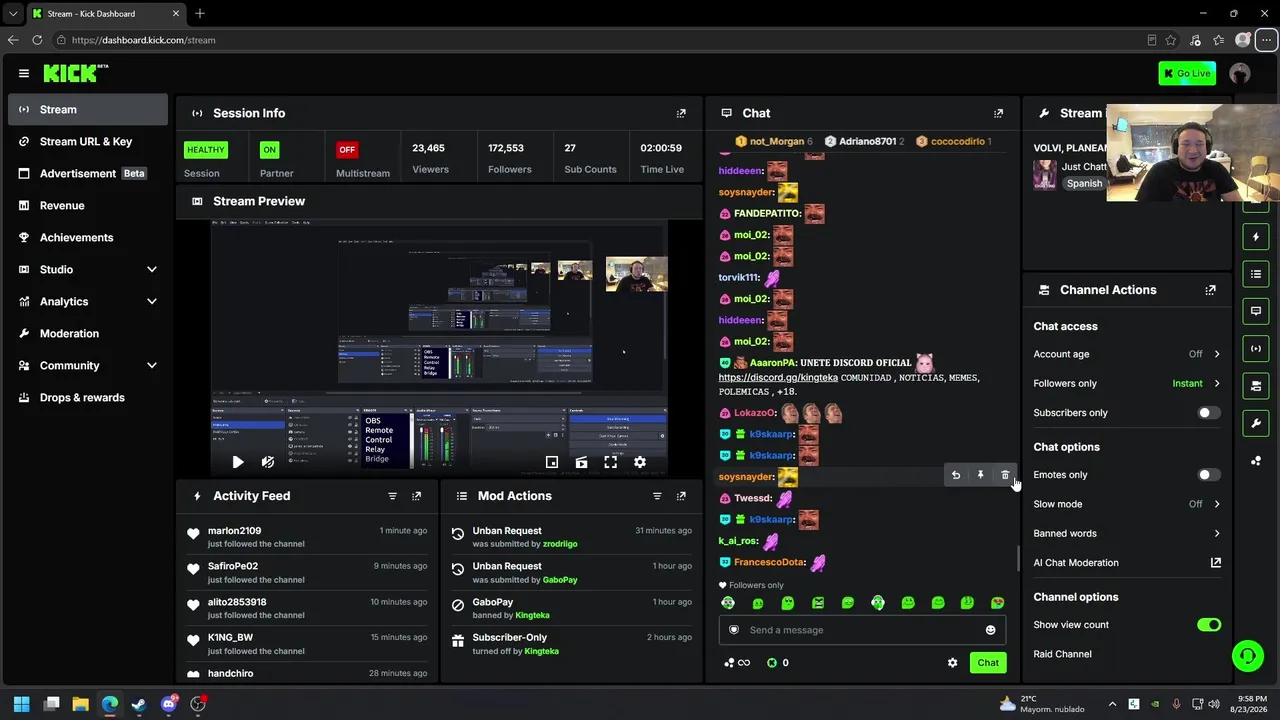
Task: Open the Moderation page
Action: click(x=88, y=333)
